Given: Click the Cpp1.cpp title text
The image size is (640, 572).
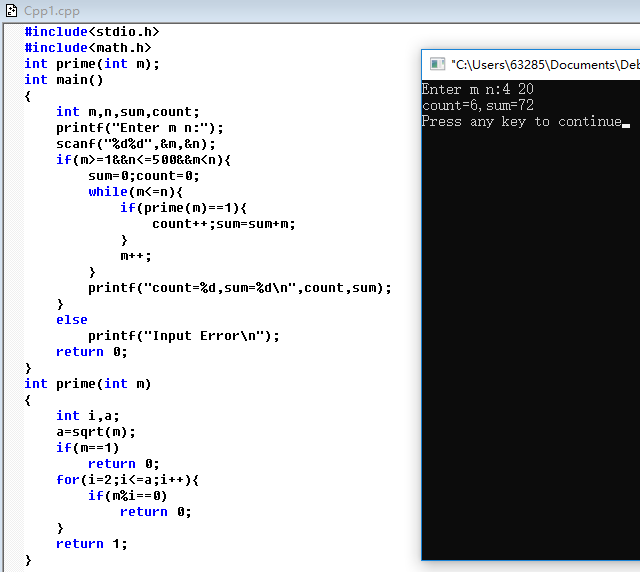Looking at the screenshot, I should 51,11.
